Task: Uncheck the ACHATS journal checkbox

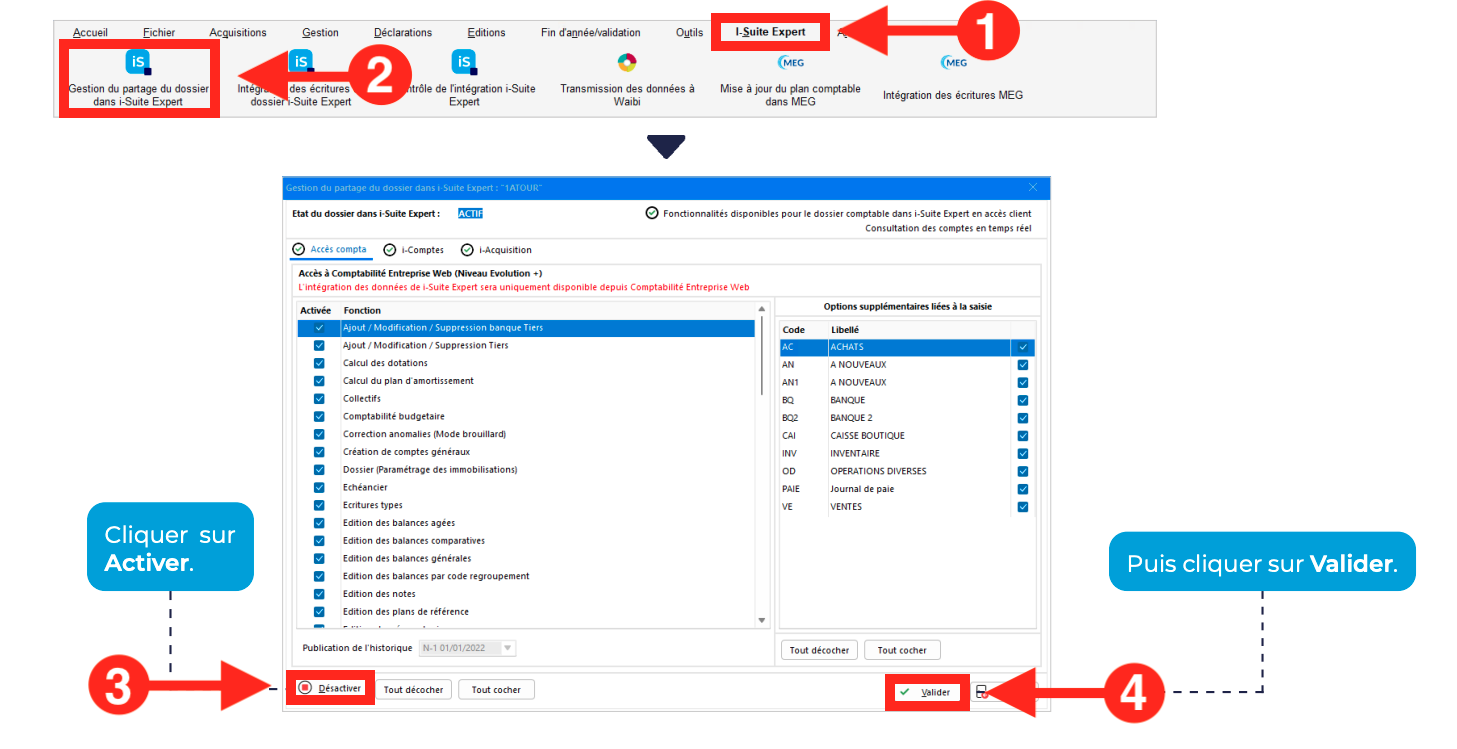Action: (x=1022, y=347)
